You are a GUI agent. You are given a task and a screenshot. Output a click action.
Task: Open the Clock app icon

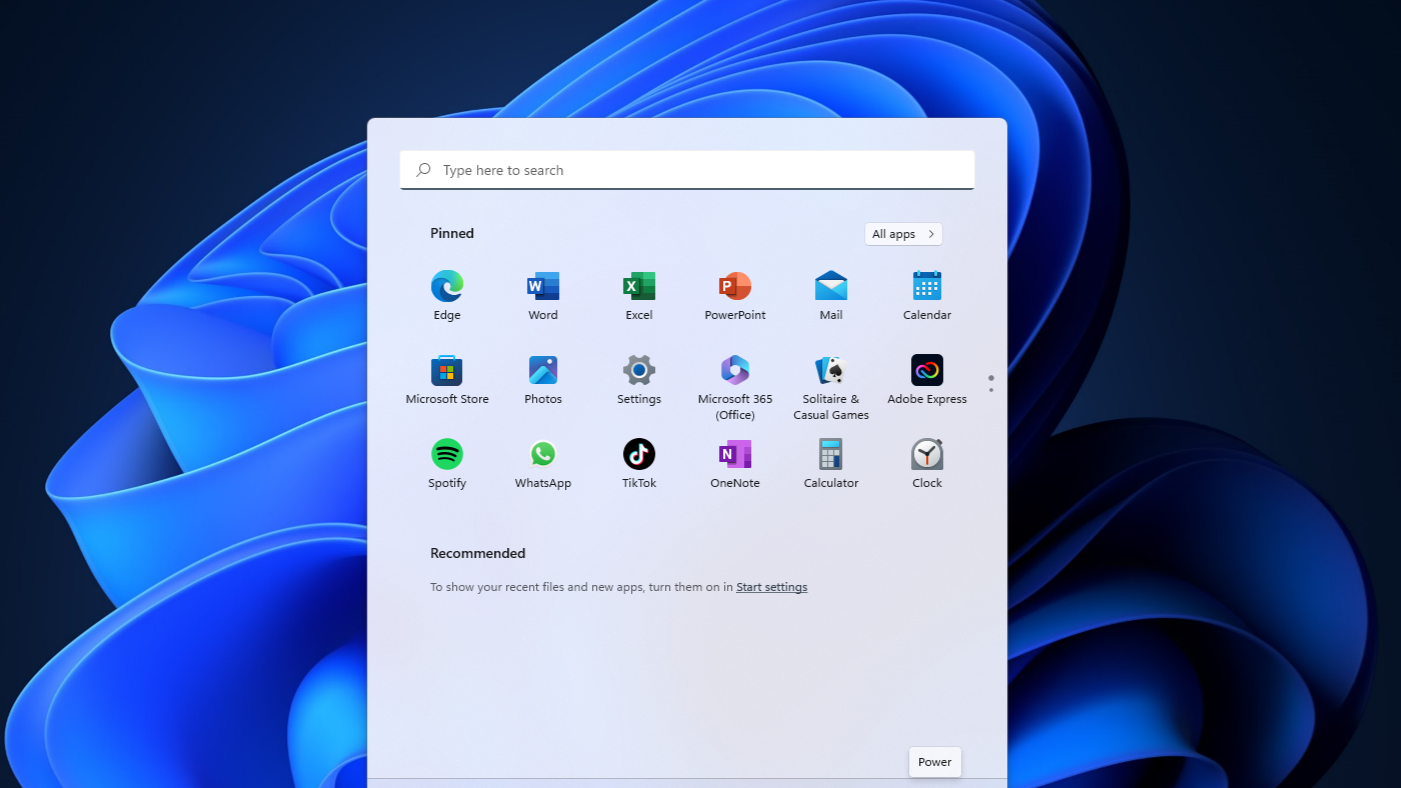(927, 463)
